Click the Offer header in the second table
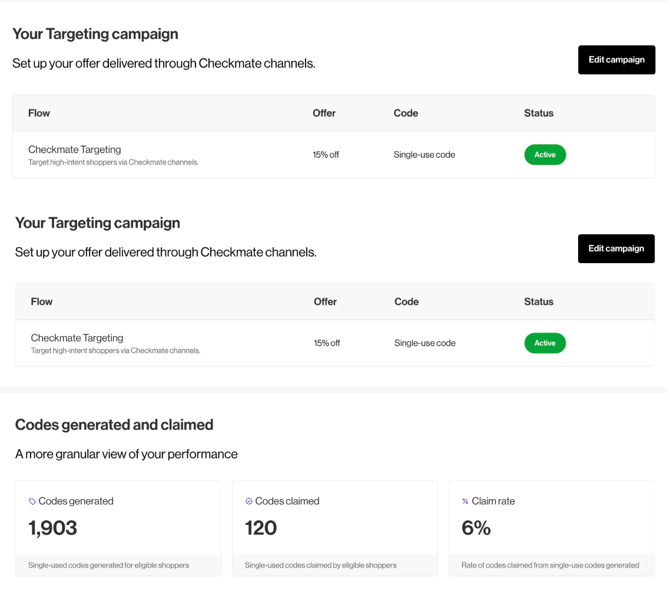The image size is (670, 591). 325,301
